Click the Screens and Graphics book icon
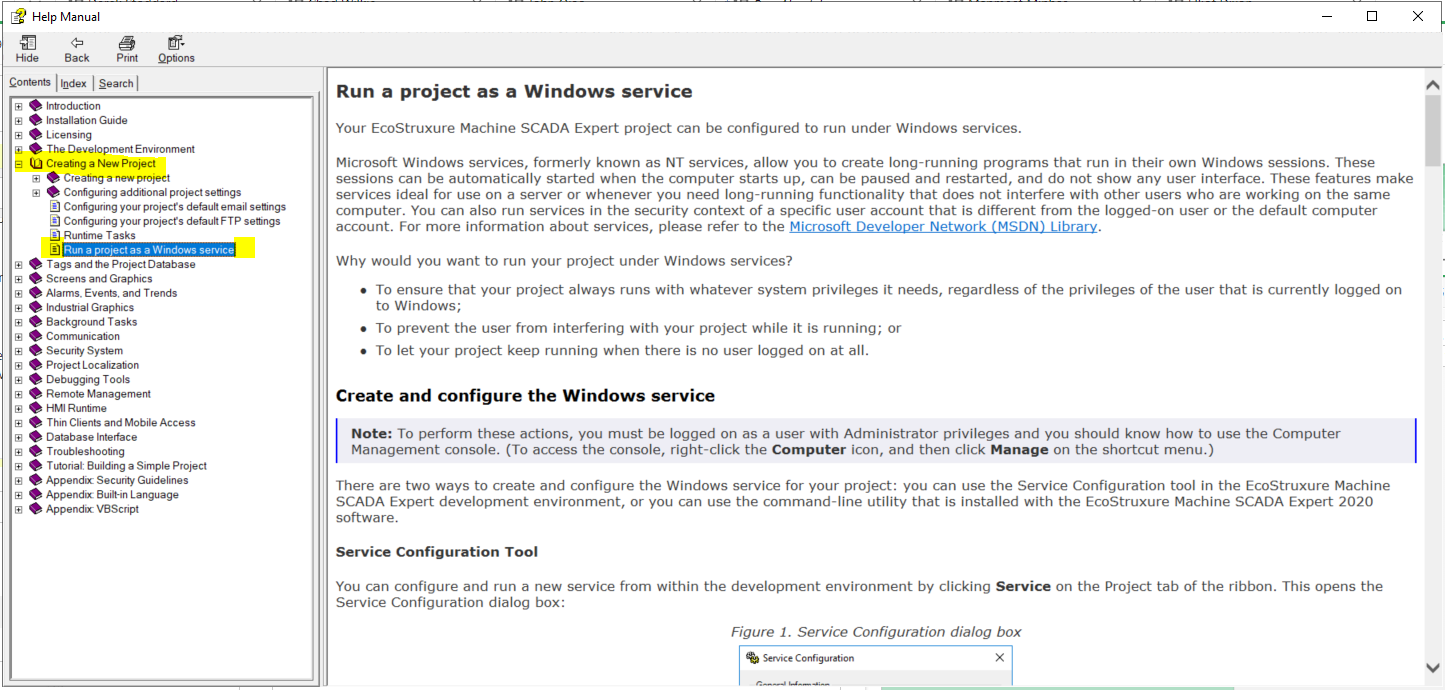Viewport: 1445px width, 690px height. point(36,279)
